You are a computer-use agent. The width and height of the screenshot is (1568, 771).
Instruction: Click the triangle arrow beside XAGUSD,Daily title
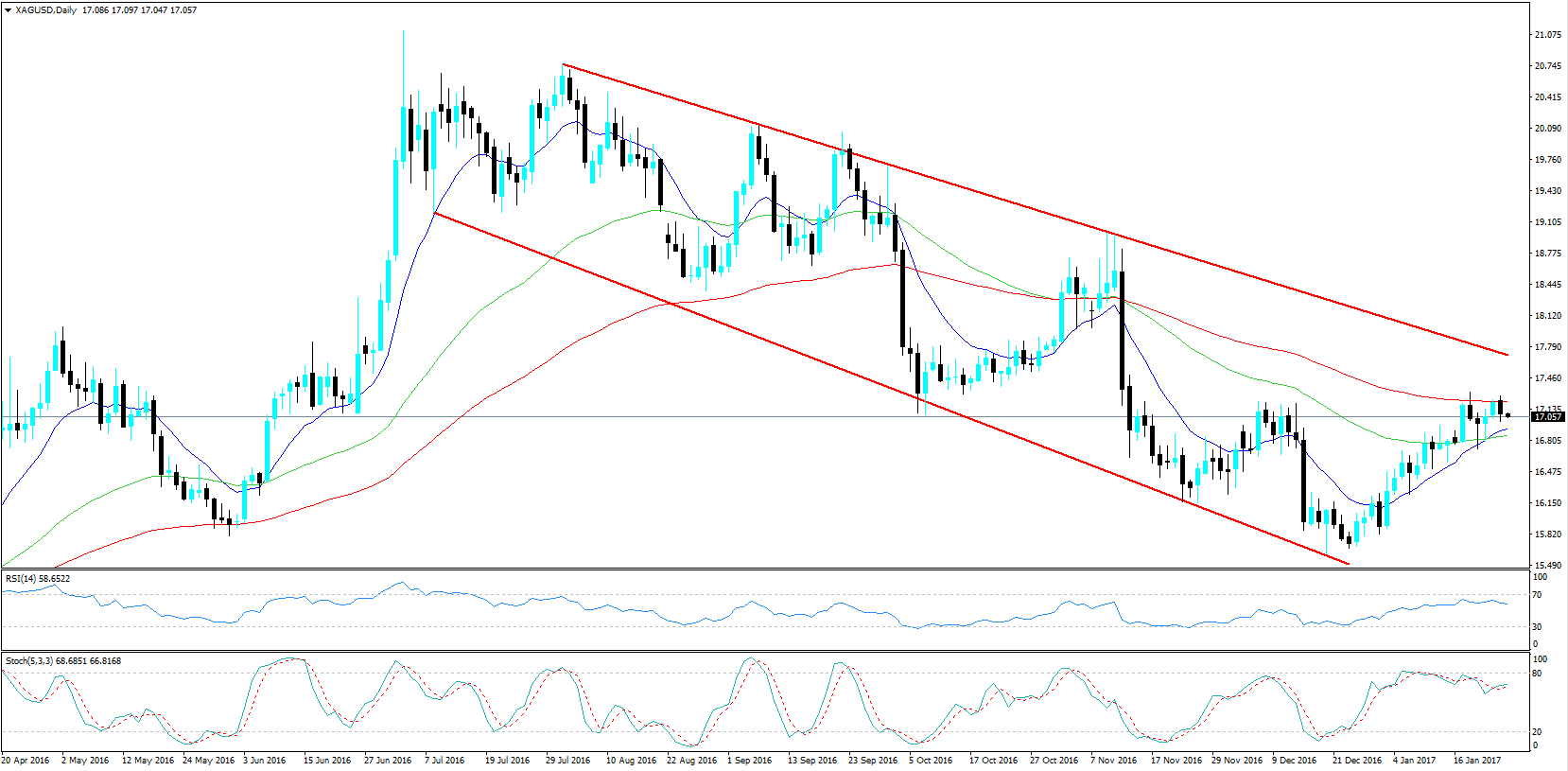coord(8,10)
